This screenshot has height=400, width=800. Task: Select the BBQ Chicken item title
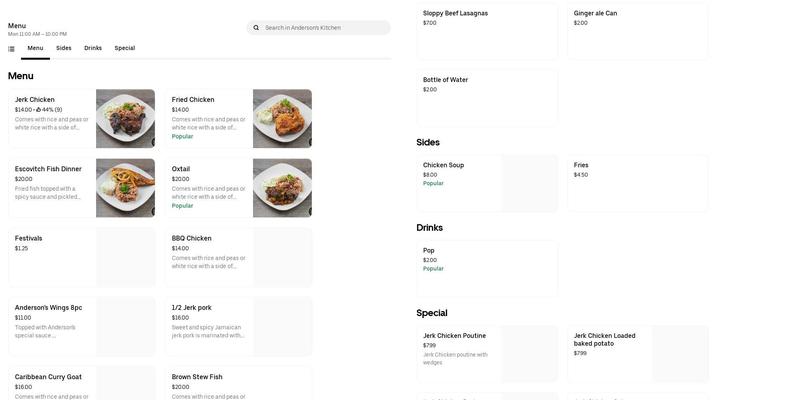click(192, 238)
